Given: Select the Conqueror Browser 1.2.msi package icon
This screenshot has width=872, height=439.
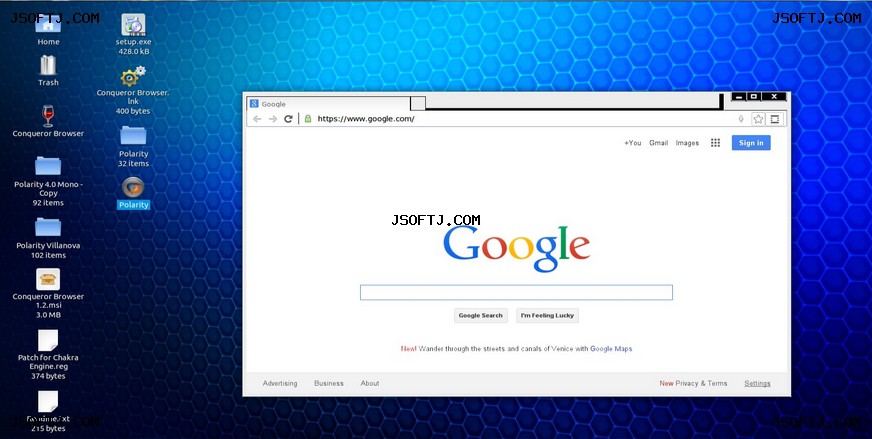Looking at the screenshot, I should pos(48,279).
